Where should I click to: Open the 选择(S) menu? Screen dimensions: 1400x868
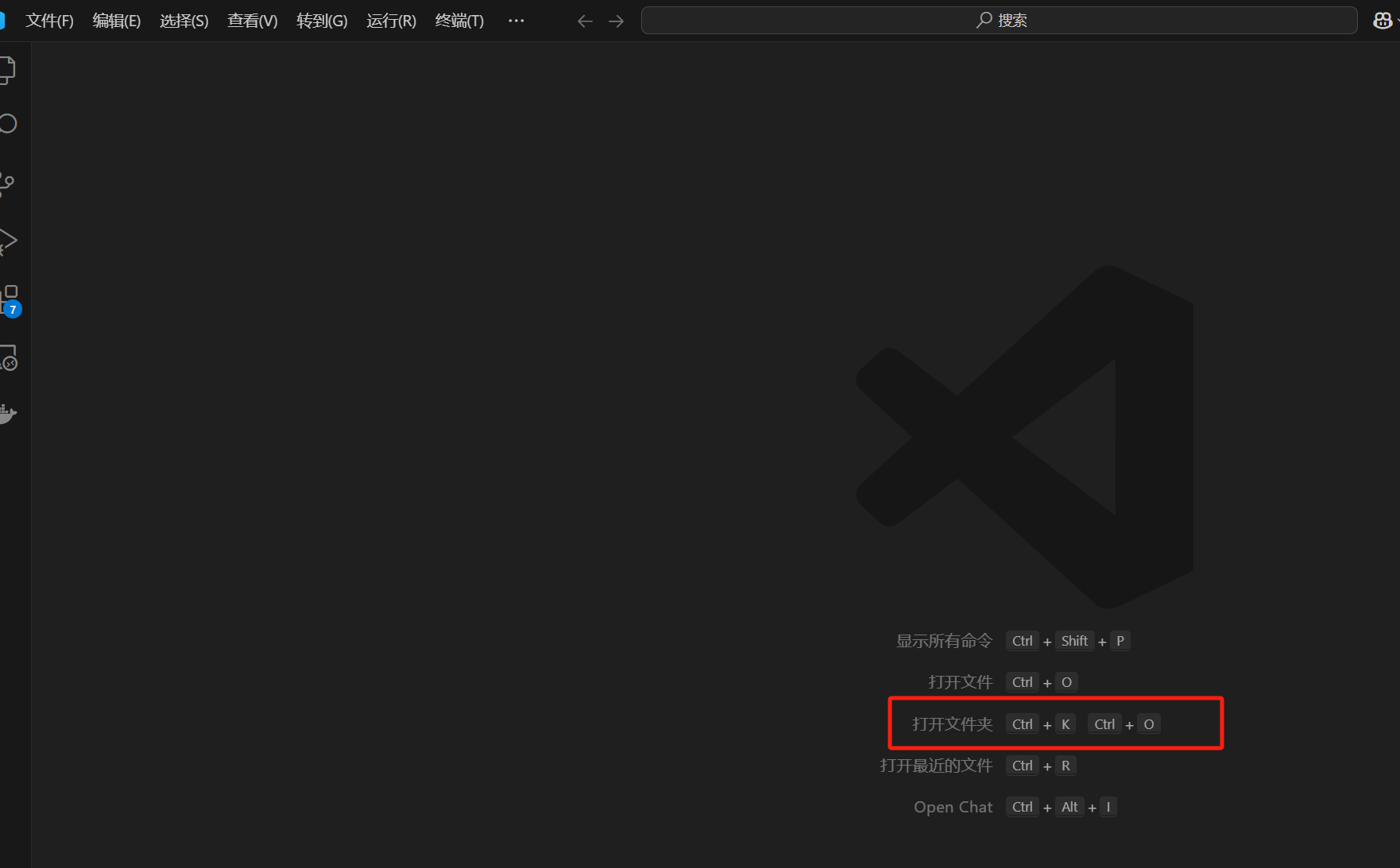[x=184, y=21]
